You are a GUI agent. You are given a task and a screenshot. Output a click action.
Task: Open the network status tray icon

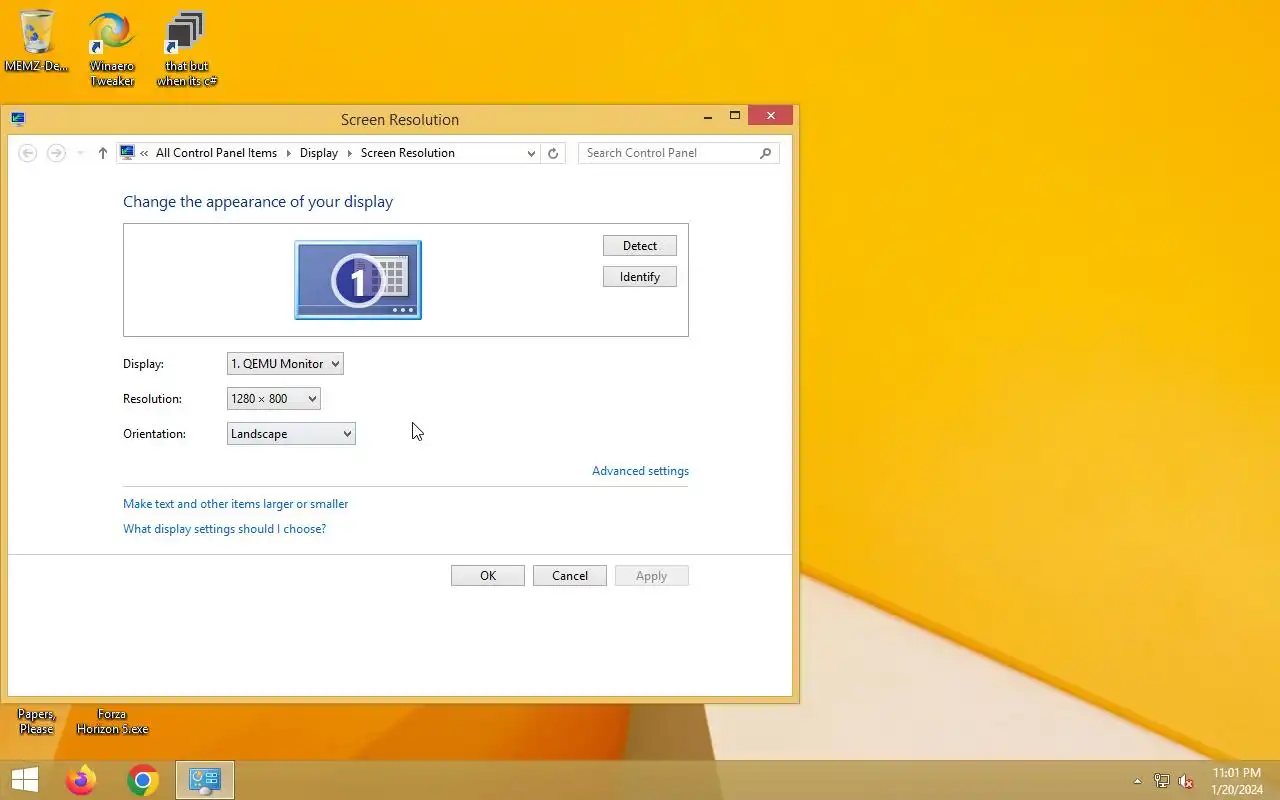1162,781
